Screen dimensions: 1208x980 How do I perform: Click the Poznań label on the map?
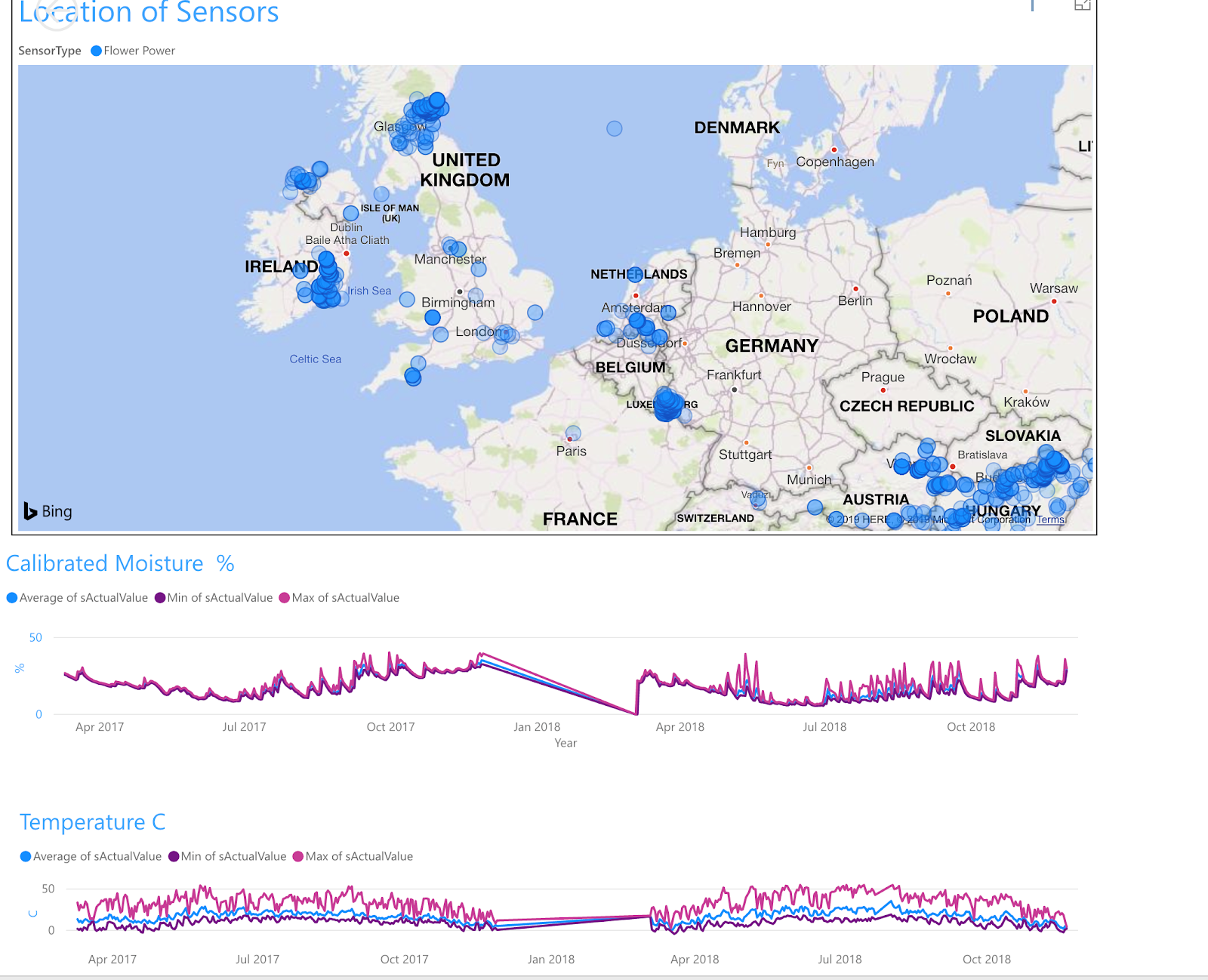point(949,280)
